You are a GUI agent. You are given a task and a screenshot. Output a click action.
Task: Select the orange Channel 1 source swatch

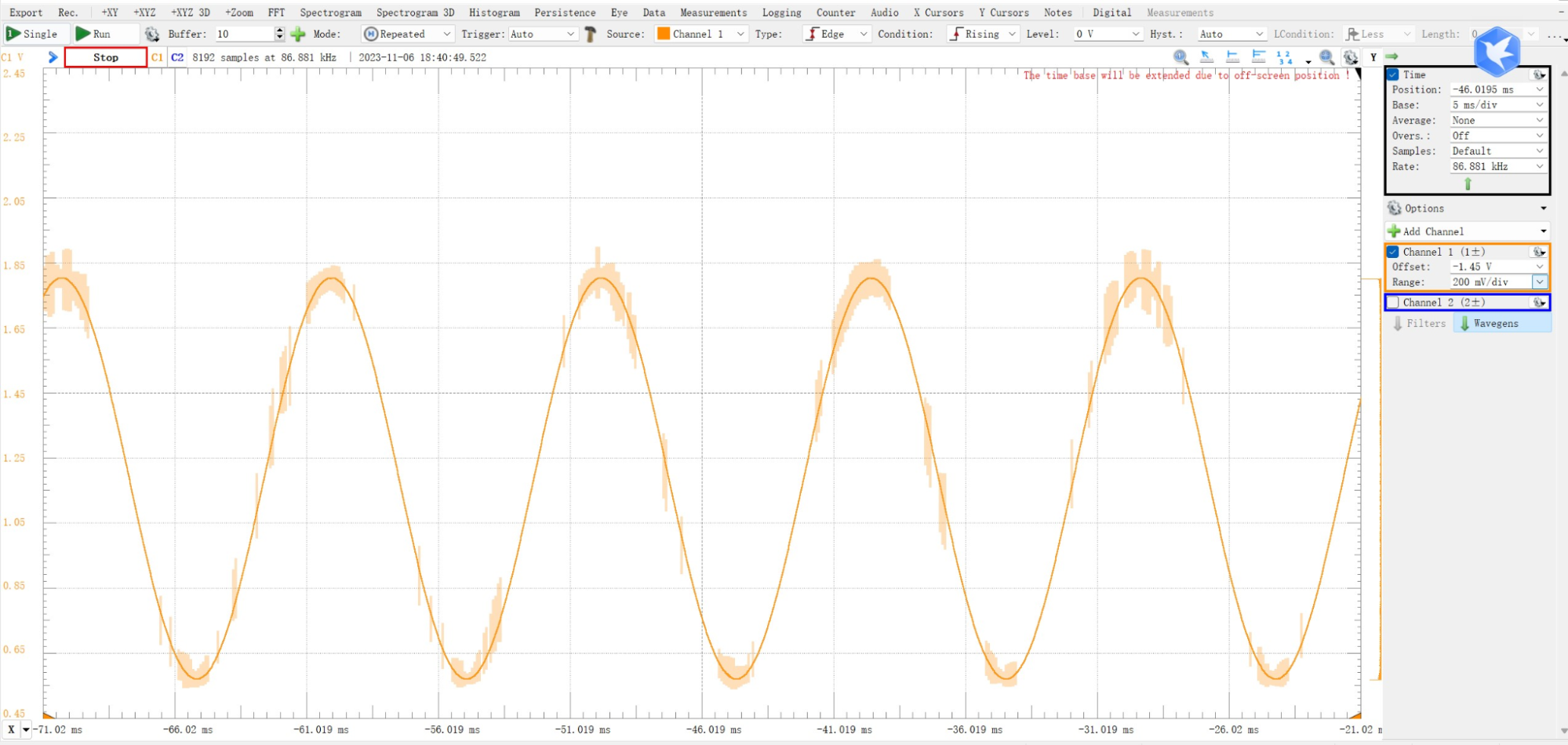click(664, 34)
